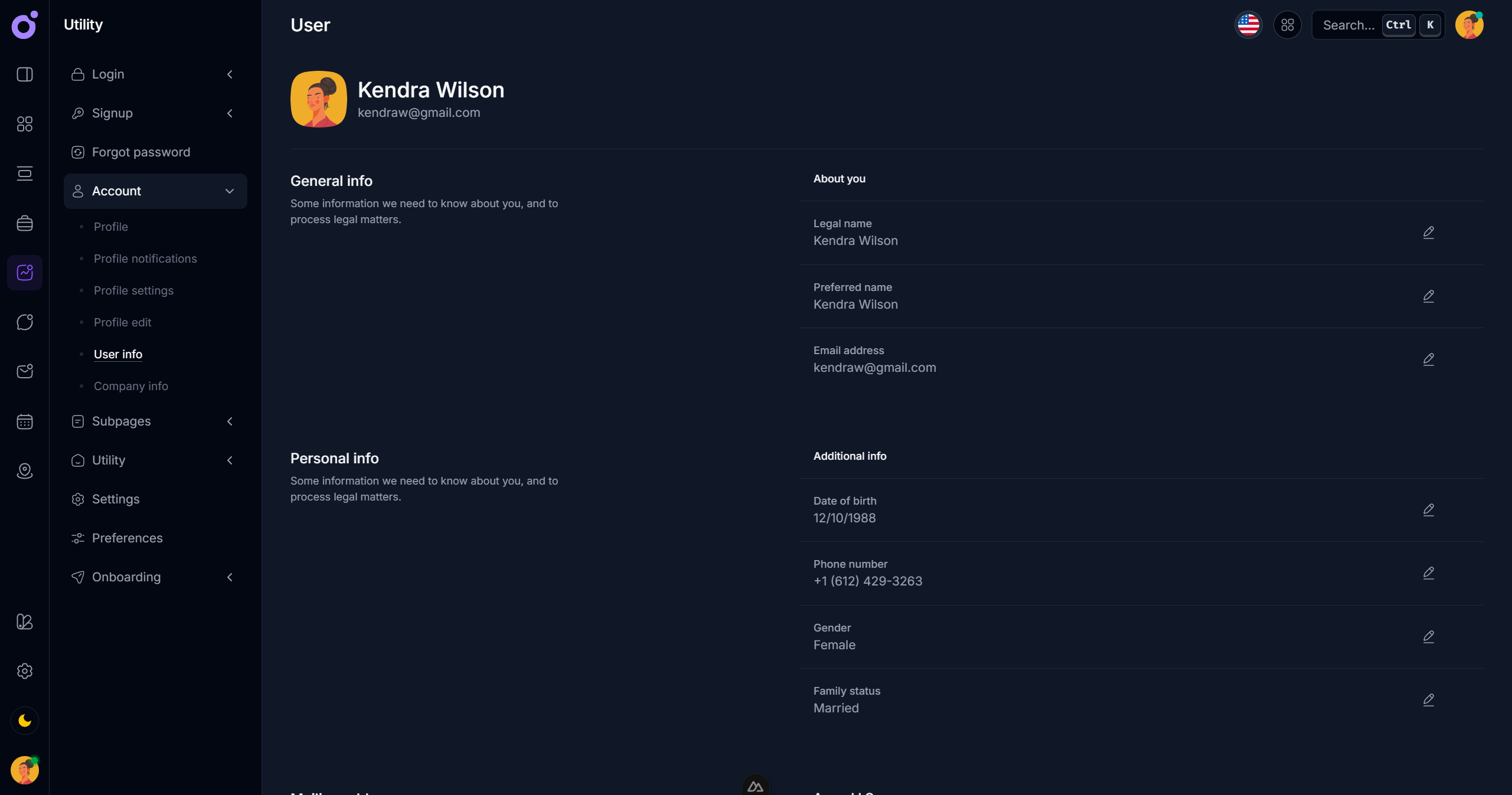Image resolution: width=1512 pixels, height=795 pixels.
Task: Edit the Gender field pencil icon
Action: [x=1428, y=637]
